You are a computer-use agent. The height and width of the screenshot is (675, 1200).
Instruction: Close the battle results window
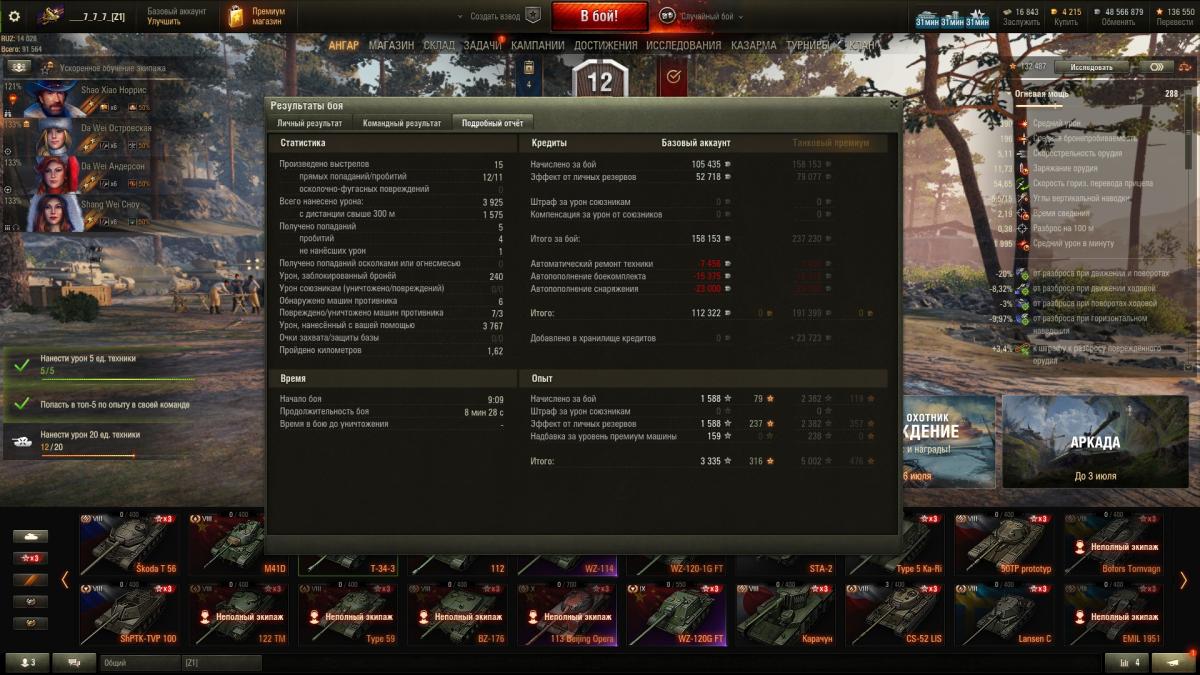(894, 103)
